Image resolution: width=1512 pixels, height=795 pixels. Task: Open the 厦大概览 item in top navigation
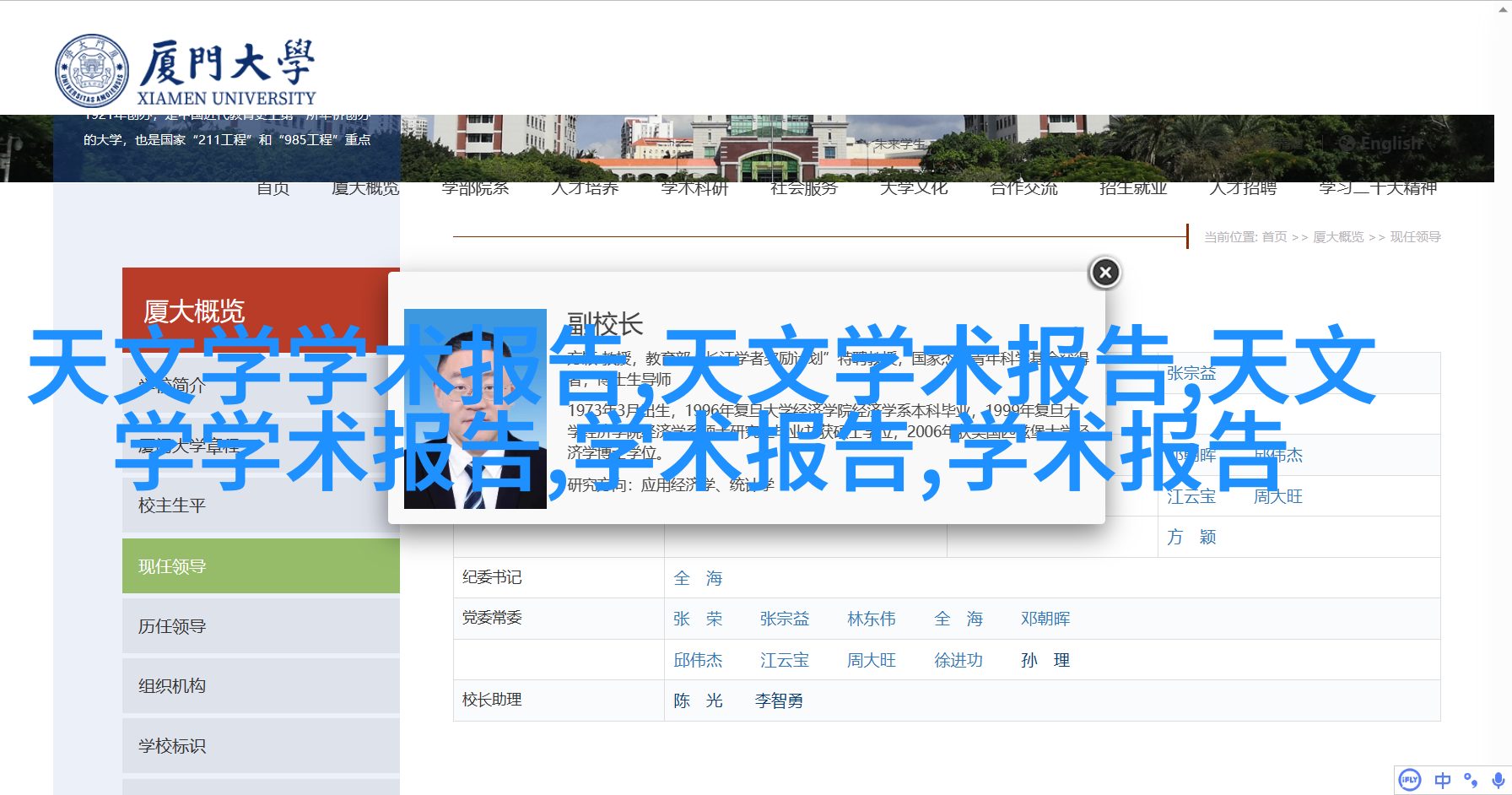(x=365, y=188)
